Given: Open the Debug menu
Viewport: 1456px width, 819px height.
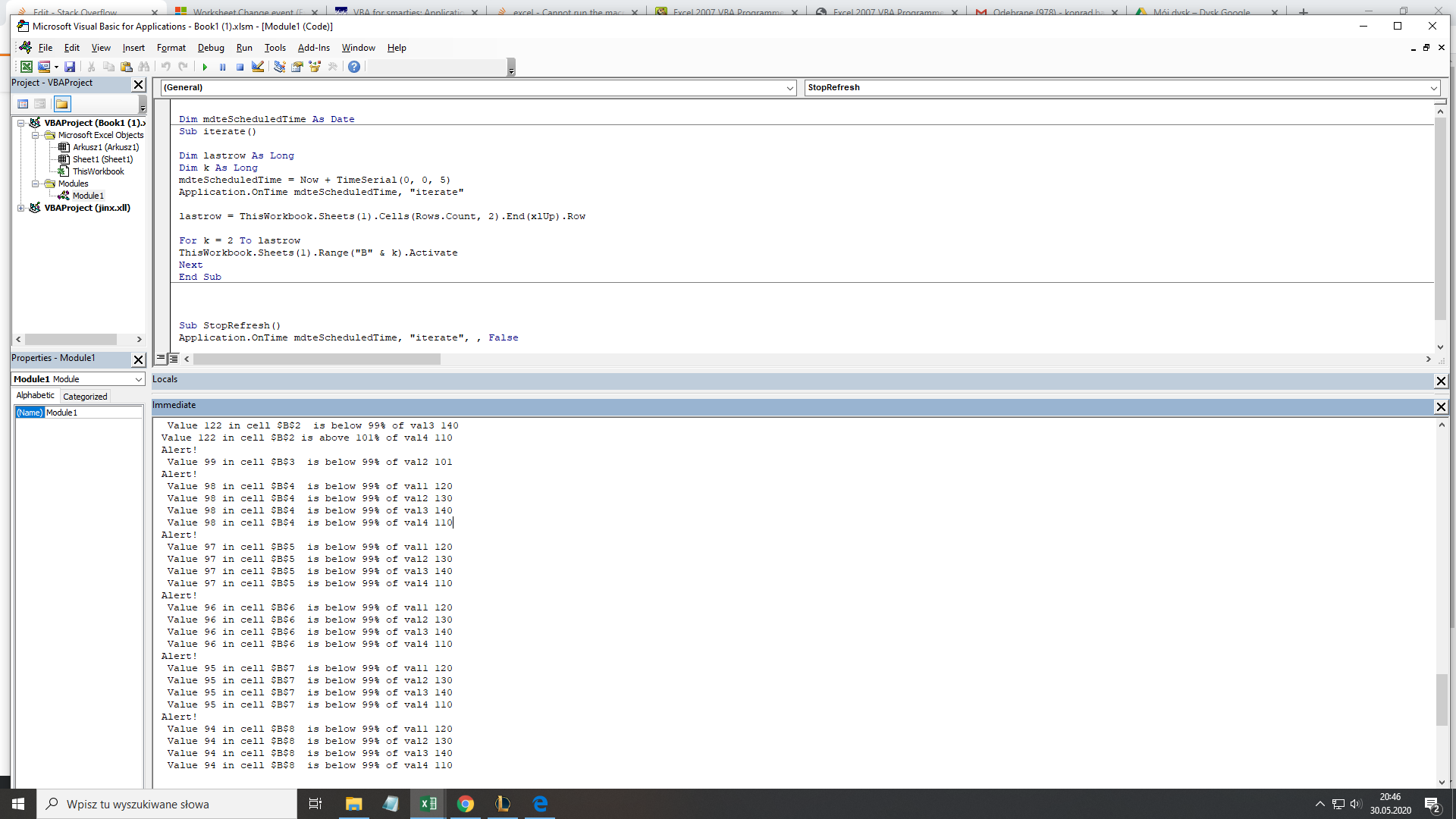Looking at the screenshot, I should pyautogui.click(x=211, y=48).
